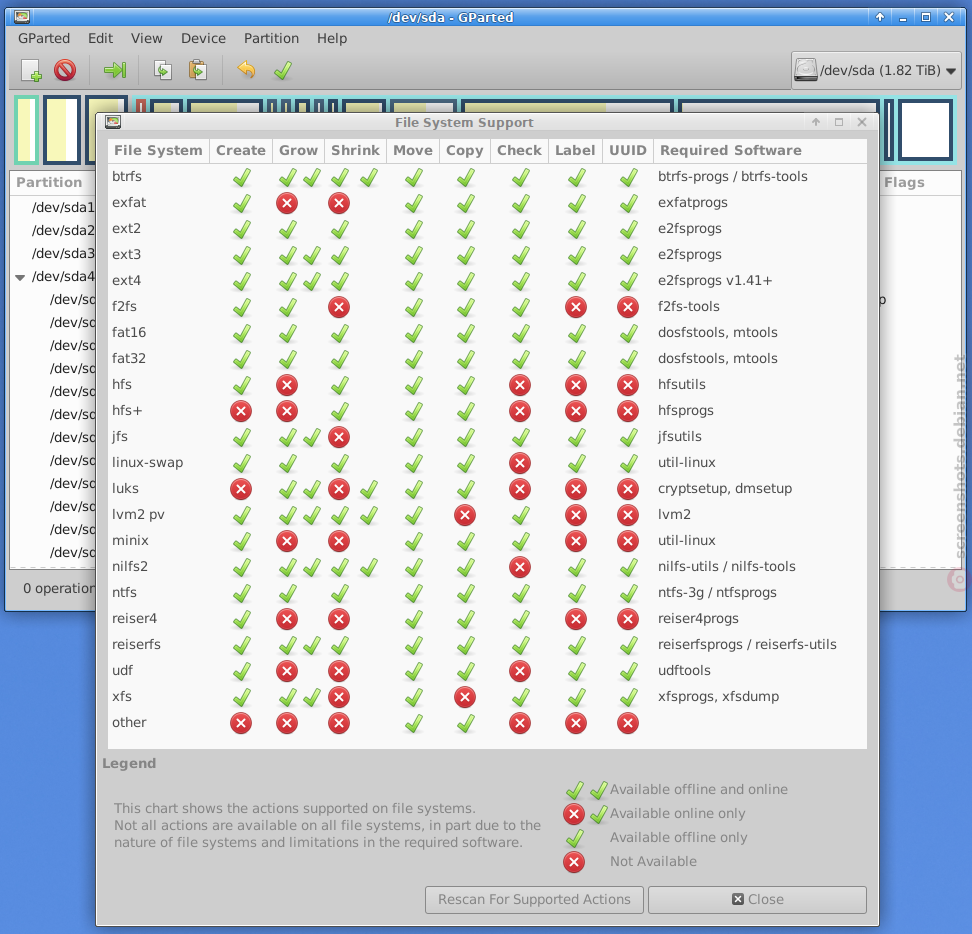Viewport: 972px width, 934px height.
Task: Click the UUID cross icon in minix row
Action: point(627,541)
